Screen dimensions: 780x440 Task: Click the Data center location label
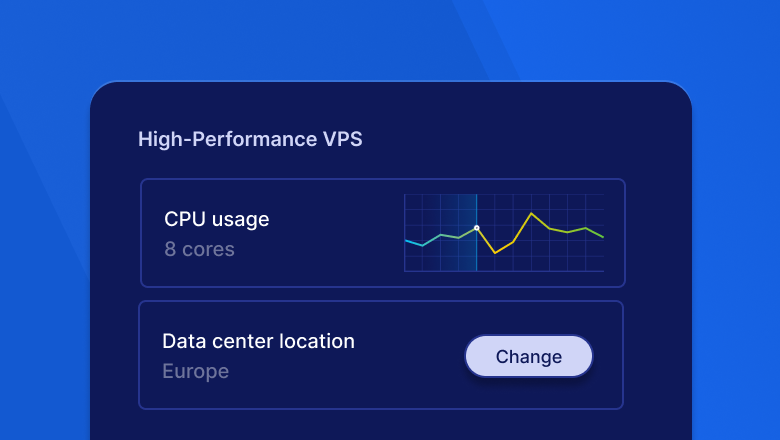pos(258,341)
